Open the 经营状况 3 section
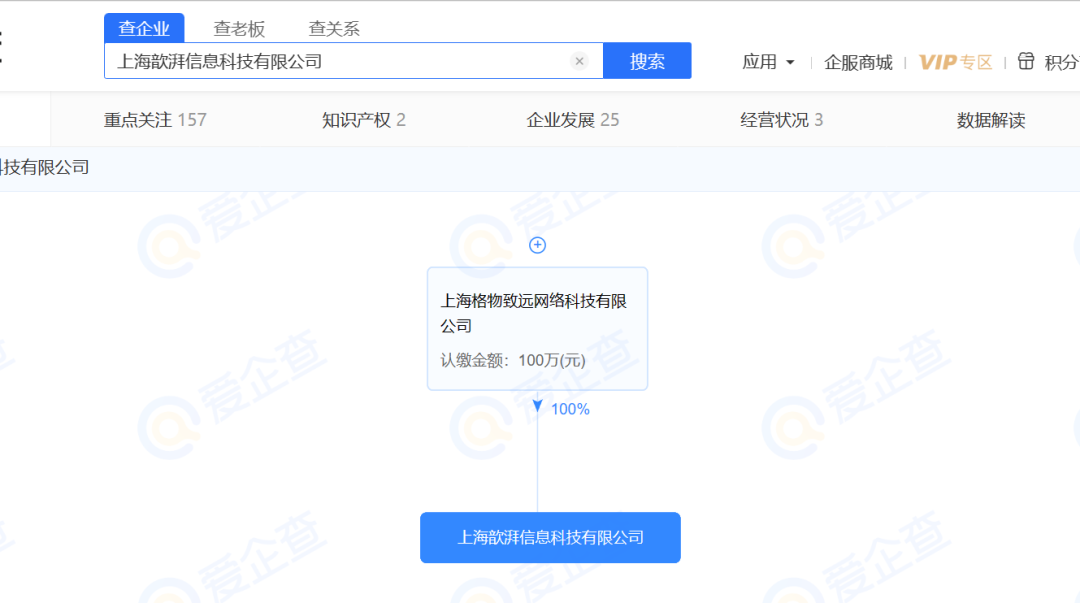The image size is (1080, 603). (x=782, y=120)
